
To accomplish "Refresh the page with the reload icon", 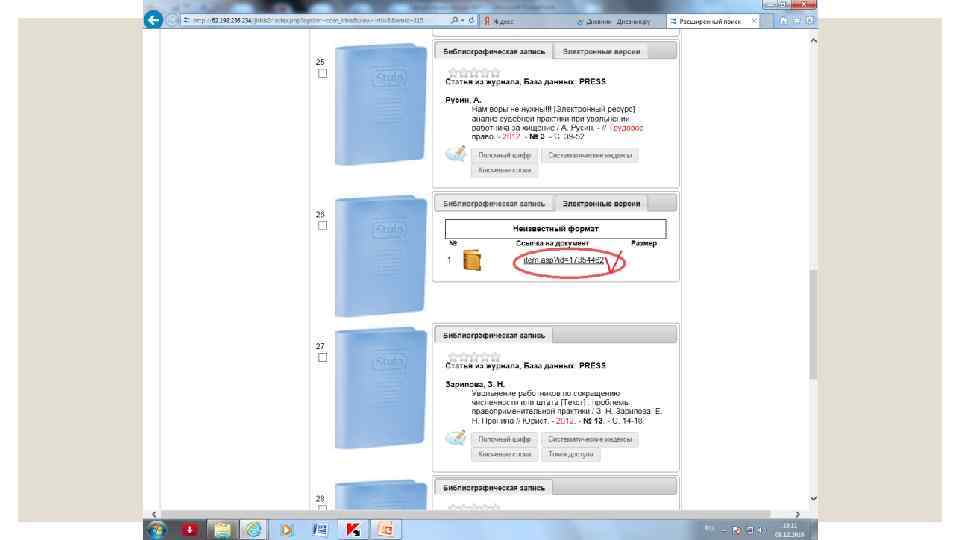I will tap(471, 20).
